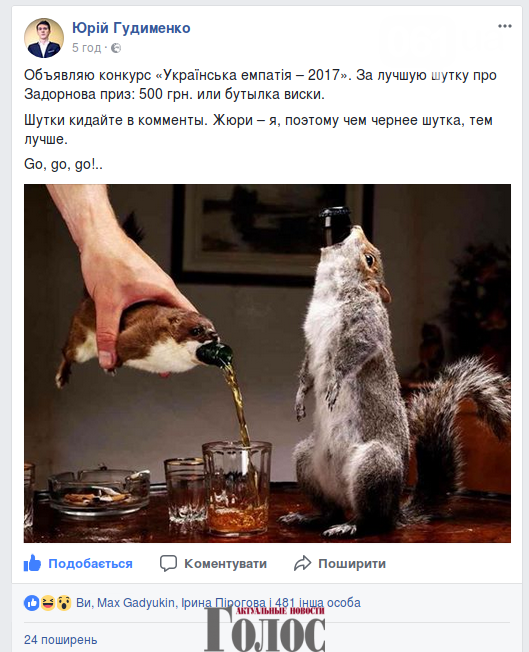Open Ірина Пірогова's profile link
This screenshot has height=652, width=529.
point(223,603)
